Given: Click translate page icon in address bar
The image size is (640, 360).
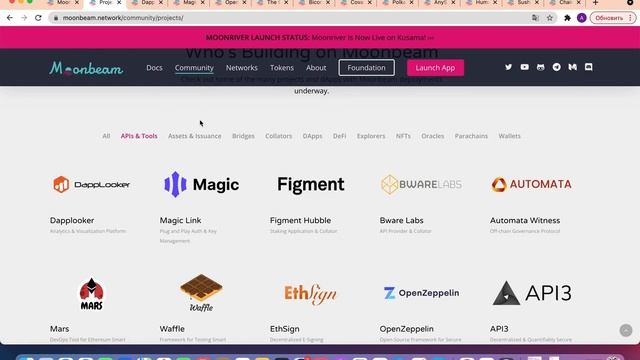Looking at the screenshot, I should point(535,18).
